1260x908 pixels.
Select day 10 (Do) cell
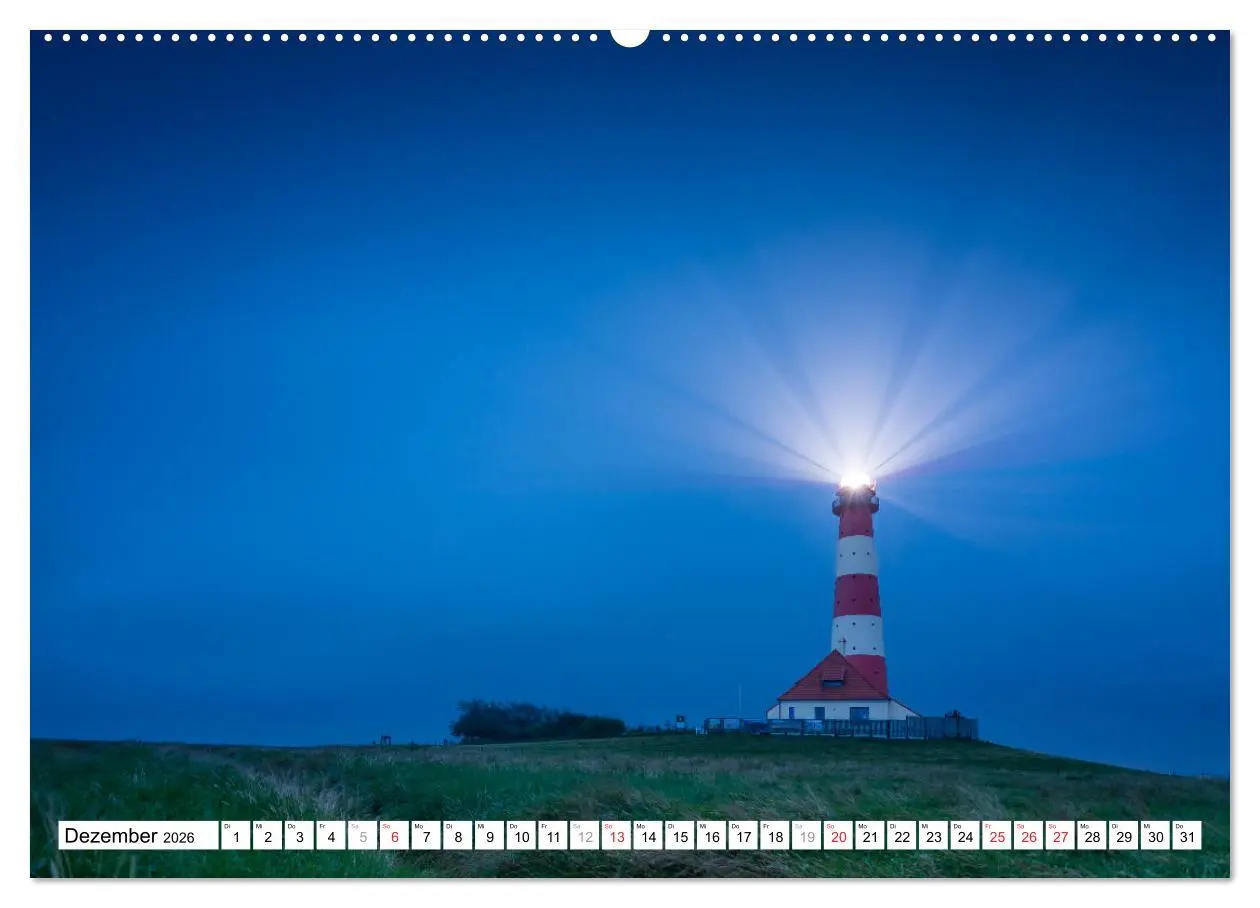click(521, 836)
